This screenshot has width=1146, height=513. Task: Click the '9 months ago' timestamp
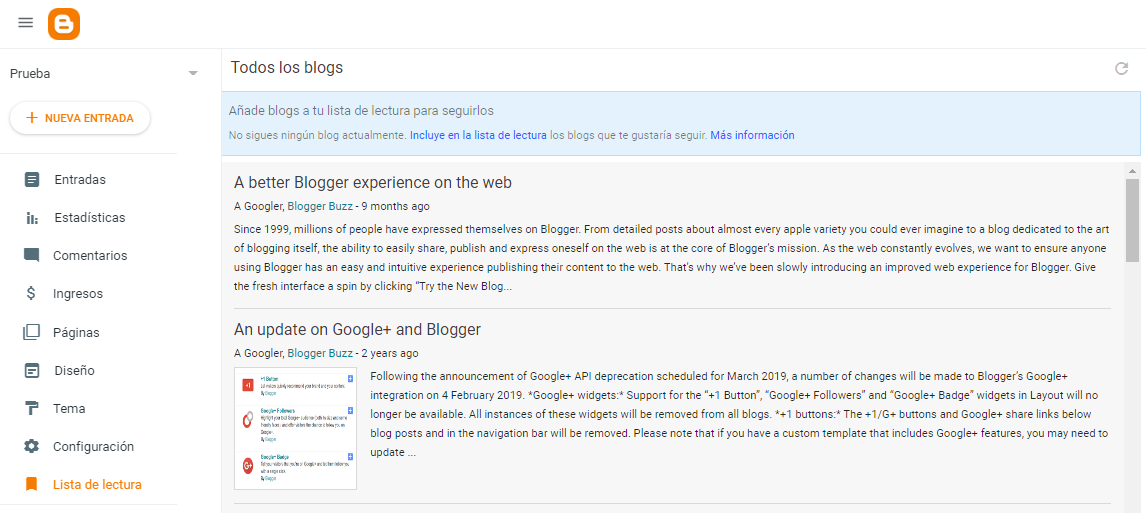pyautogui.click(x=395, y=206)
